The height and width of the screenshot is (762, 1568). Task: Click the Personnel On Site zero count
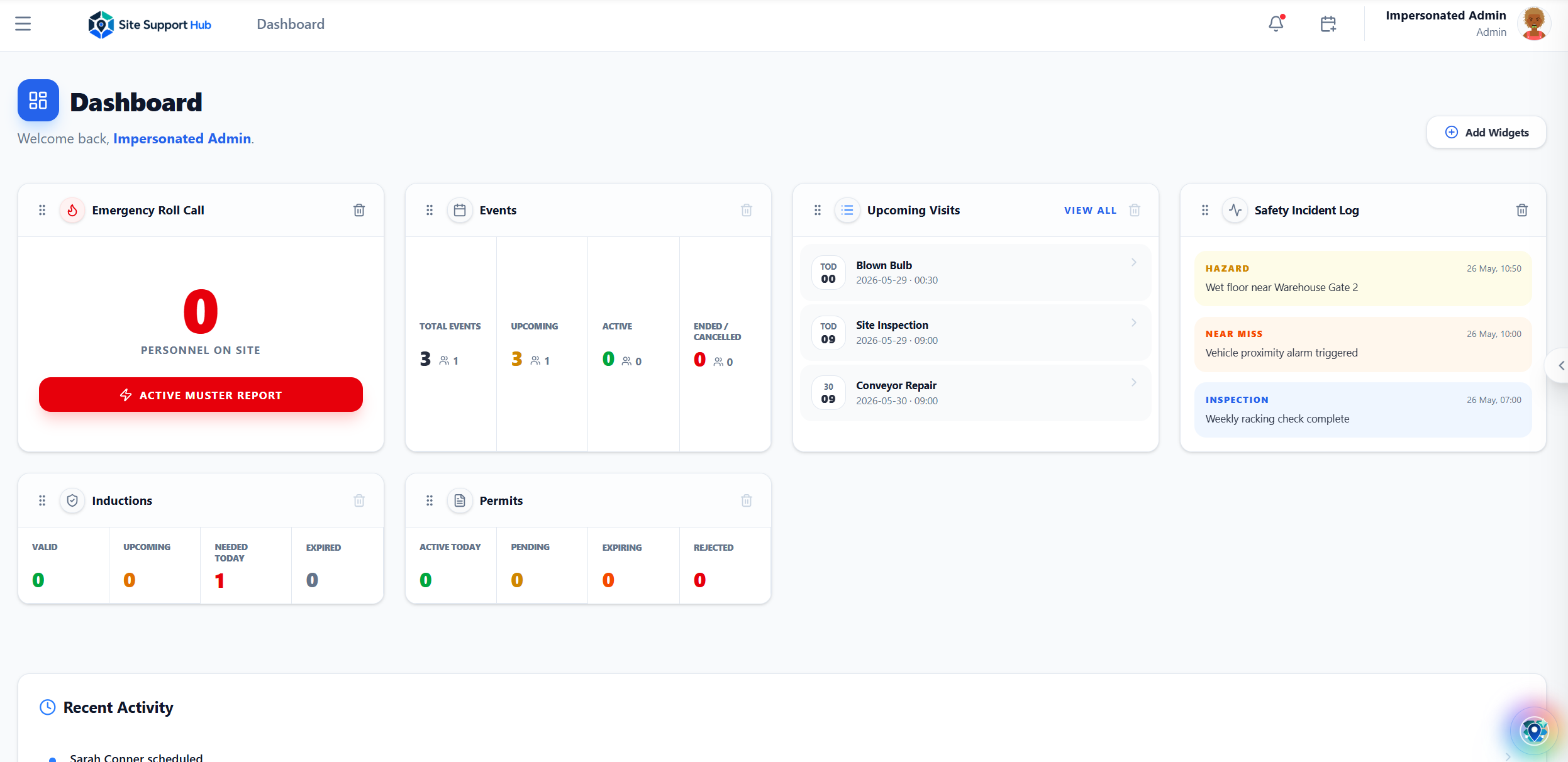pos(201,312)
